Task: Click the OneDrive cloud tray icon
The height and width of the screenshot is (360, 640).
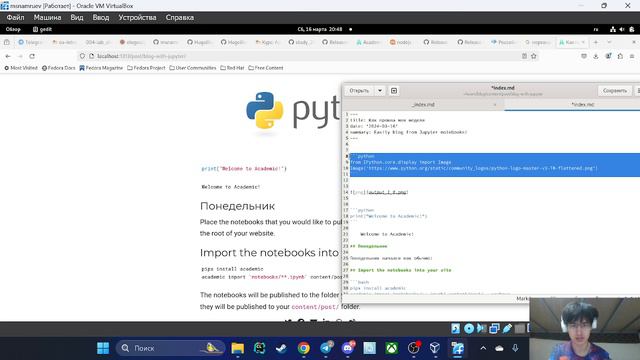Action: 499,348
